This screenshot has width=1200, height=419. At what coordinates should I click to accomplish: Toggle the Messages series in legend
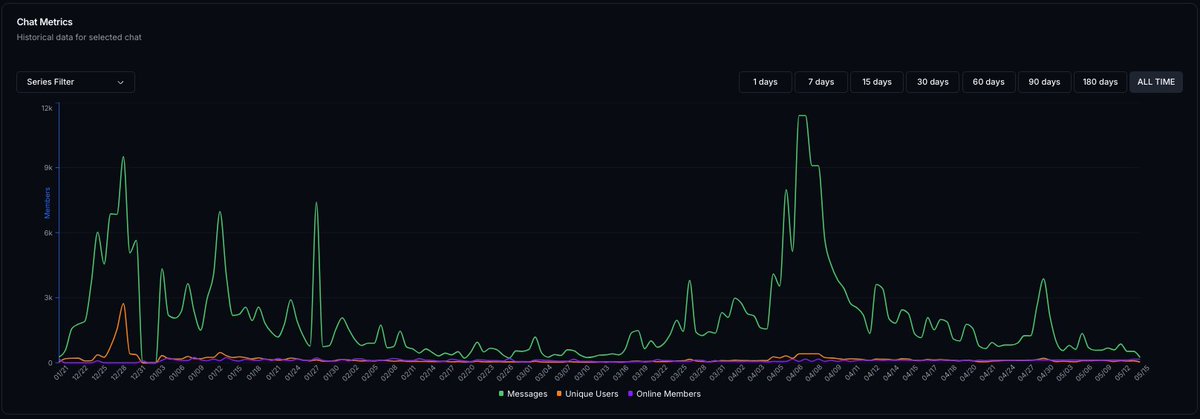click(x=523, y=394)
